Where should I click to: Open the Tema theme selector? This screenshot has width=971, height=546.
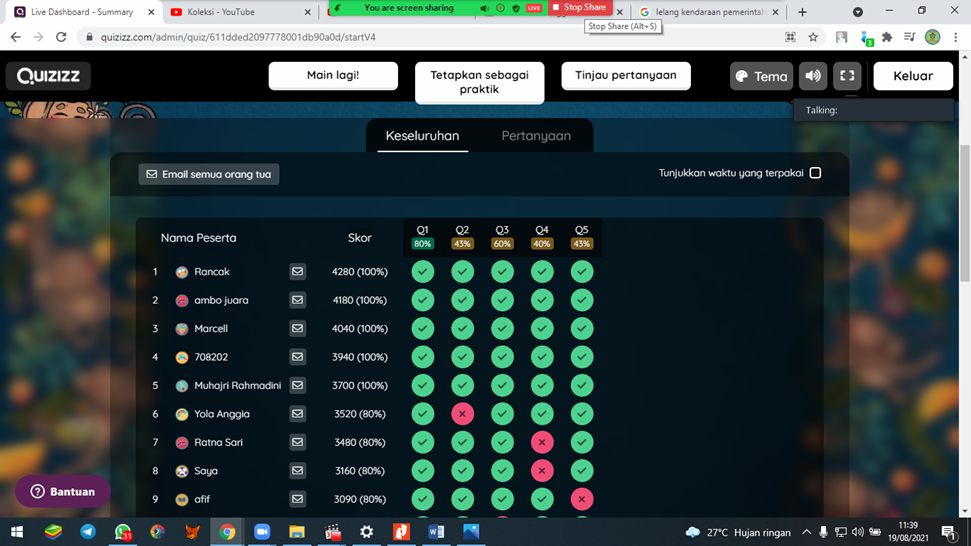[x=761, y=76]
